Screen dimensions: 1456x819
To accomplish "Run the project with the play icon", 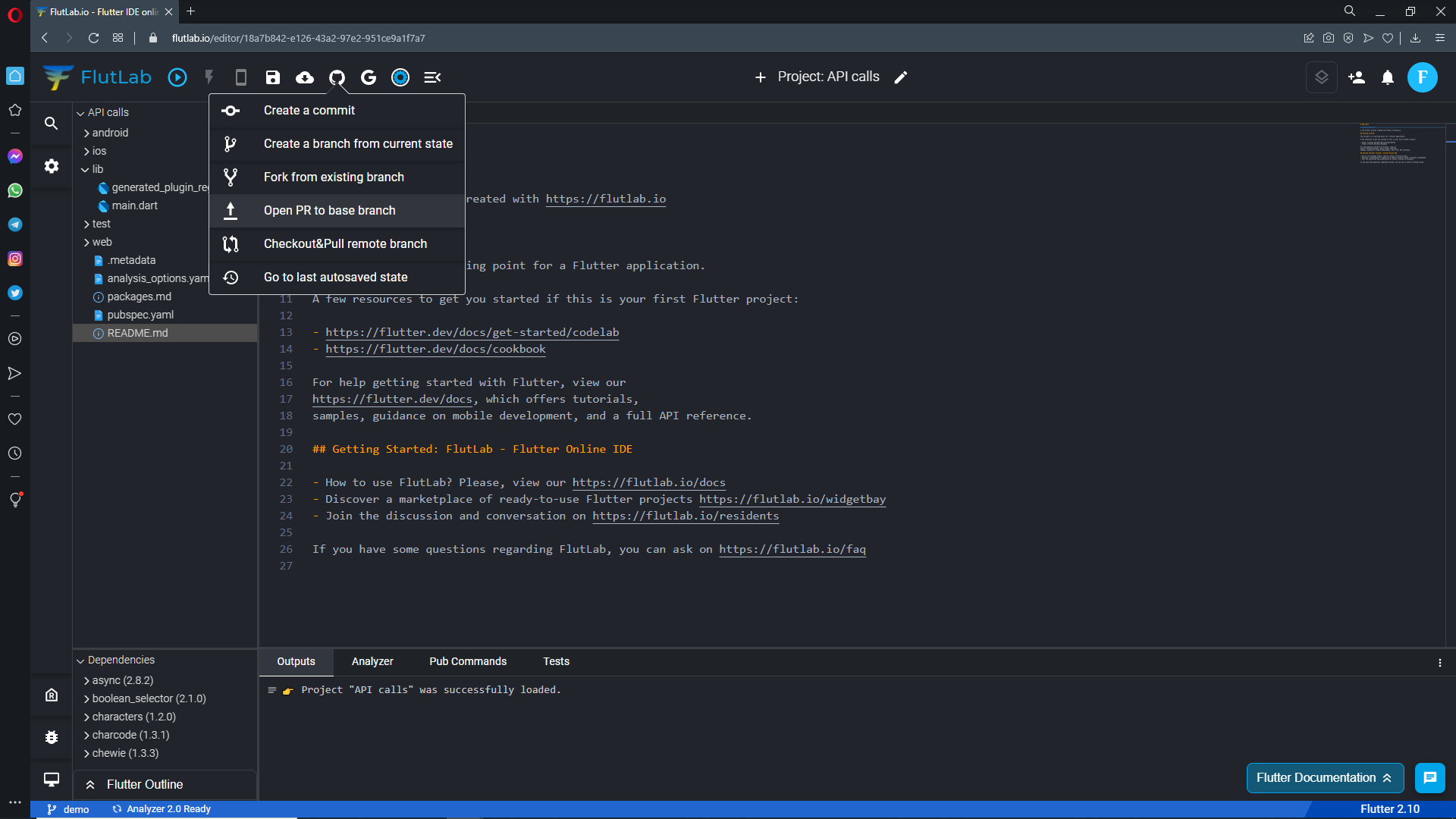I will pyautogui.click(x=177, y=77).
